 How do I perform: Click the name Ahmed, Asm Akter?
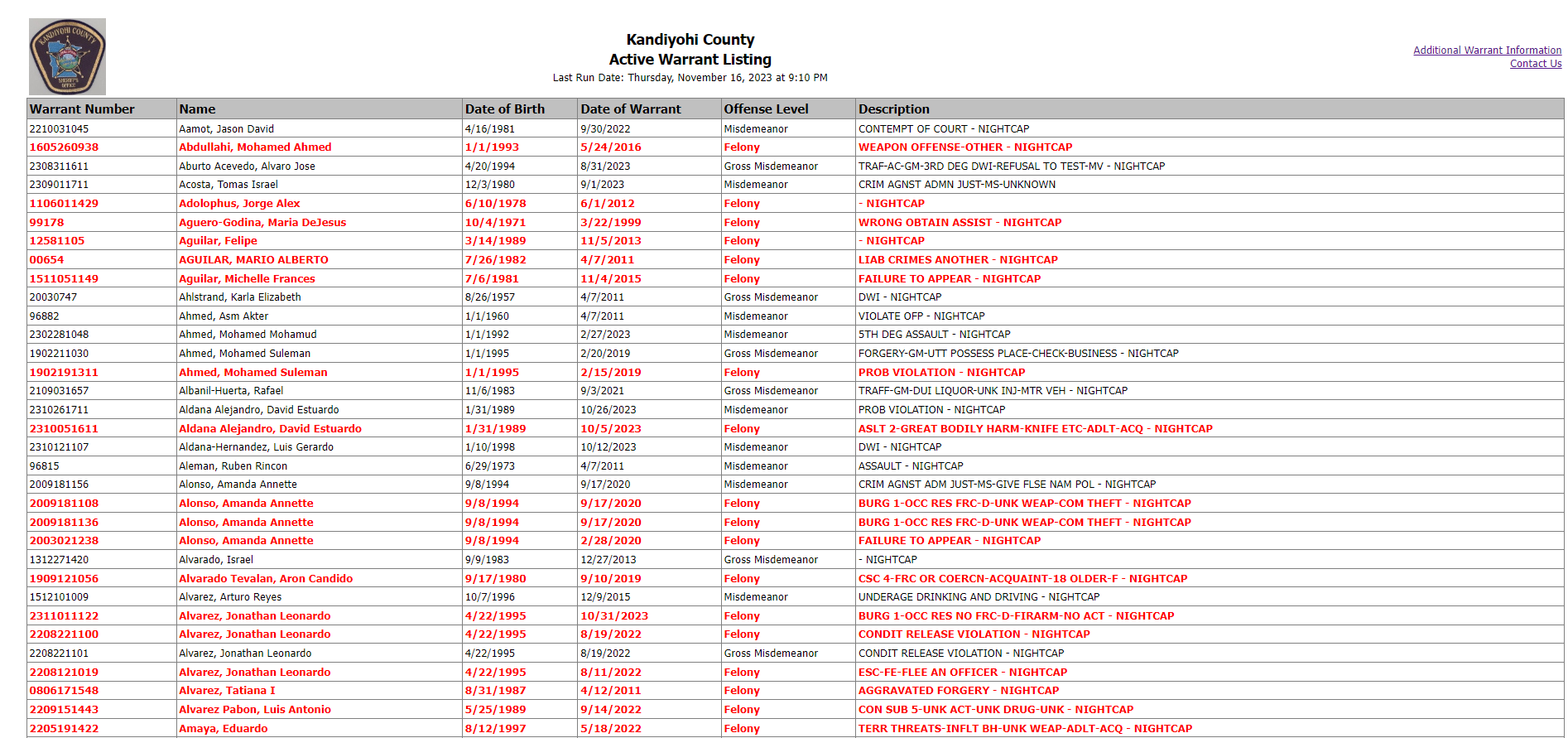224,316
